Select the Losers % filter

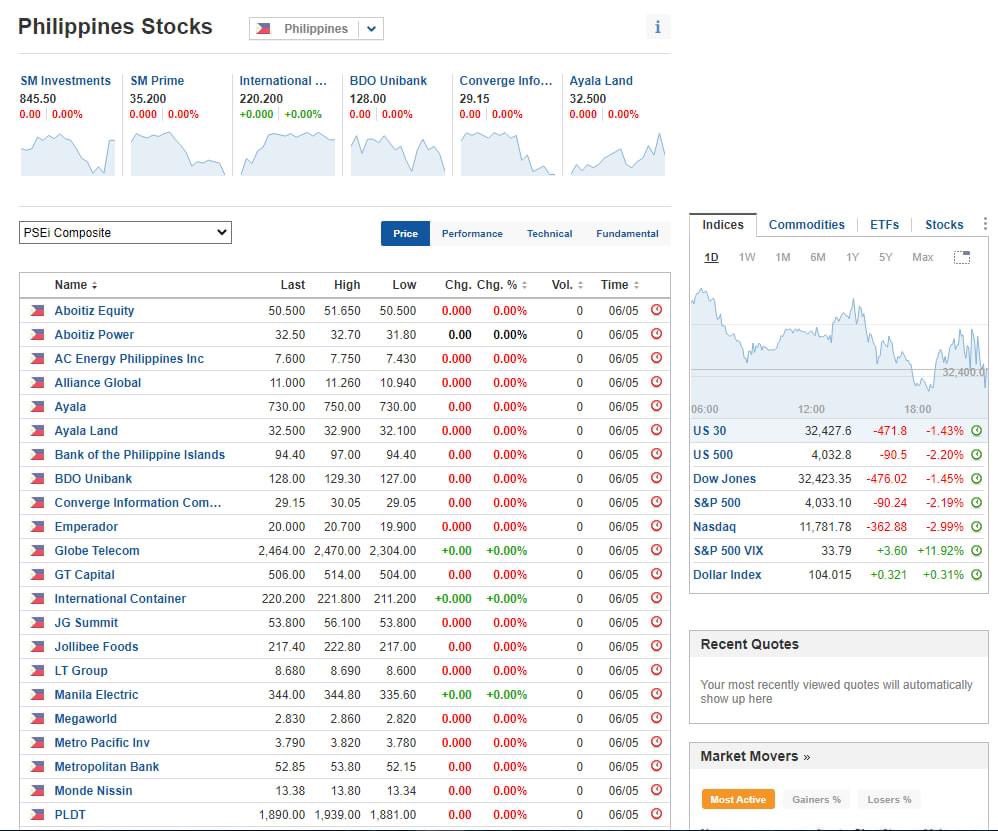coord(889,799)
